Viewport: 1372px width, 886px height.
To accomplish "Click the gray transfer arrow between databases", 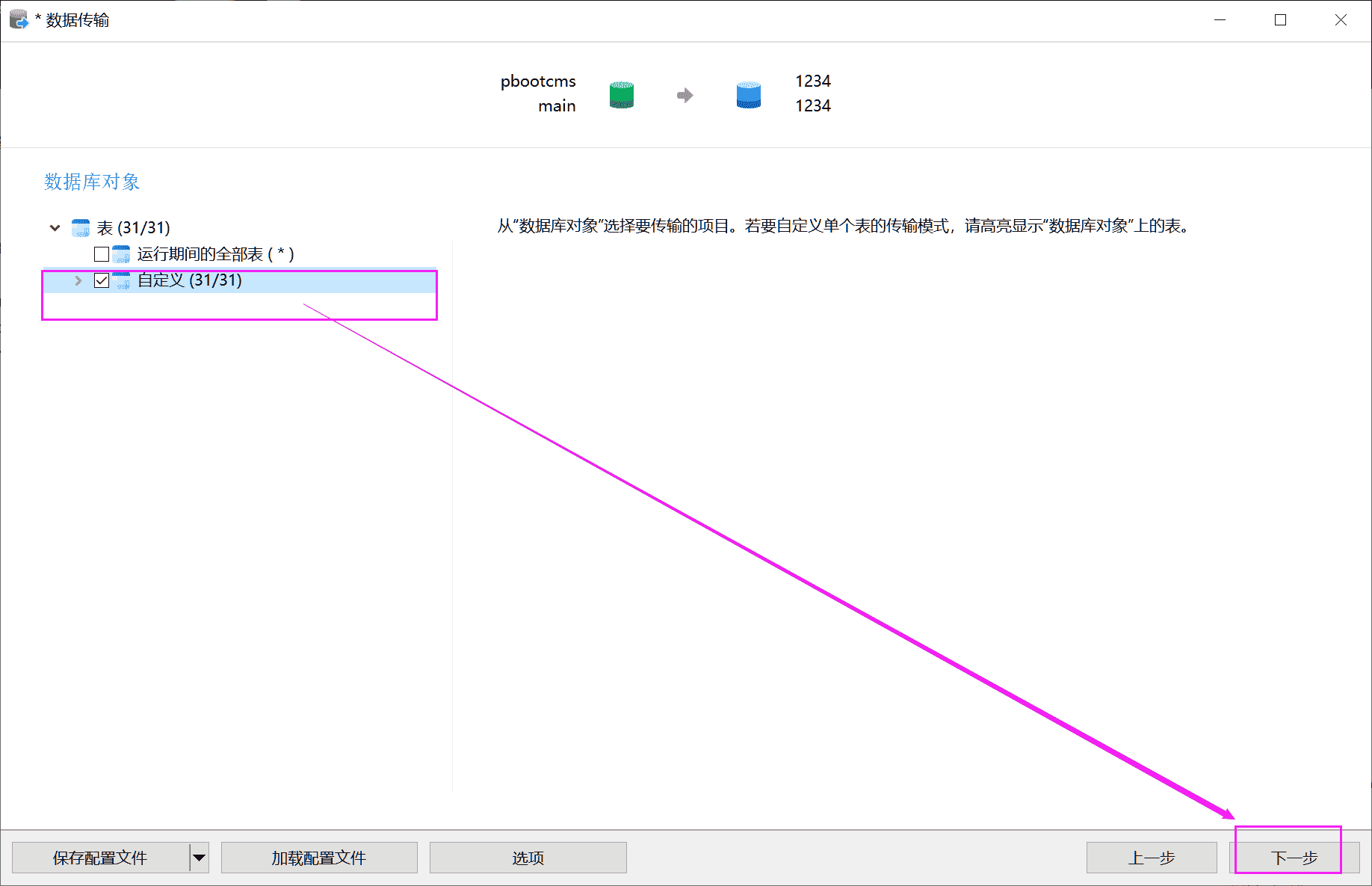I will 684,94.
